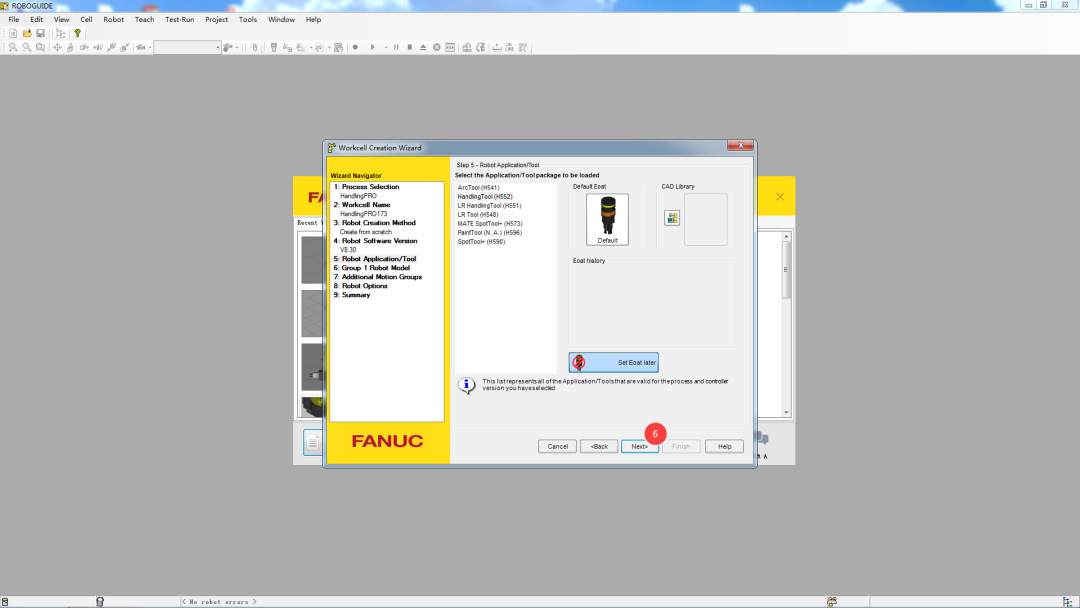Click the Zoom In magnifier icon
1080x608 pixels.
click(x=13, y=48)
